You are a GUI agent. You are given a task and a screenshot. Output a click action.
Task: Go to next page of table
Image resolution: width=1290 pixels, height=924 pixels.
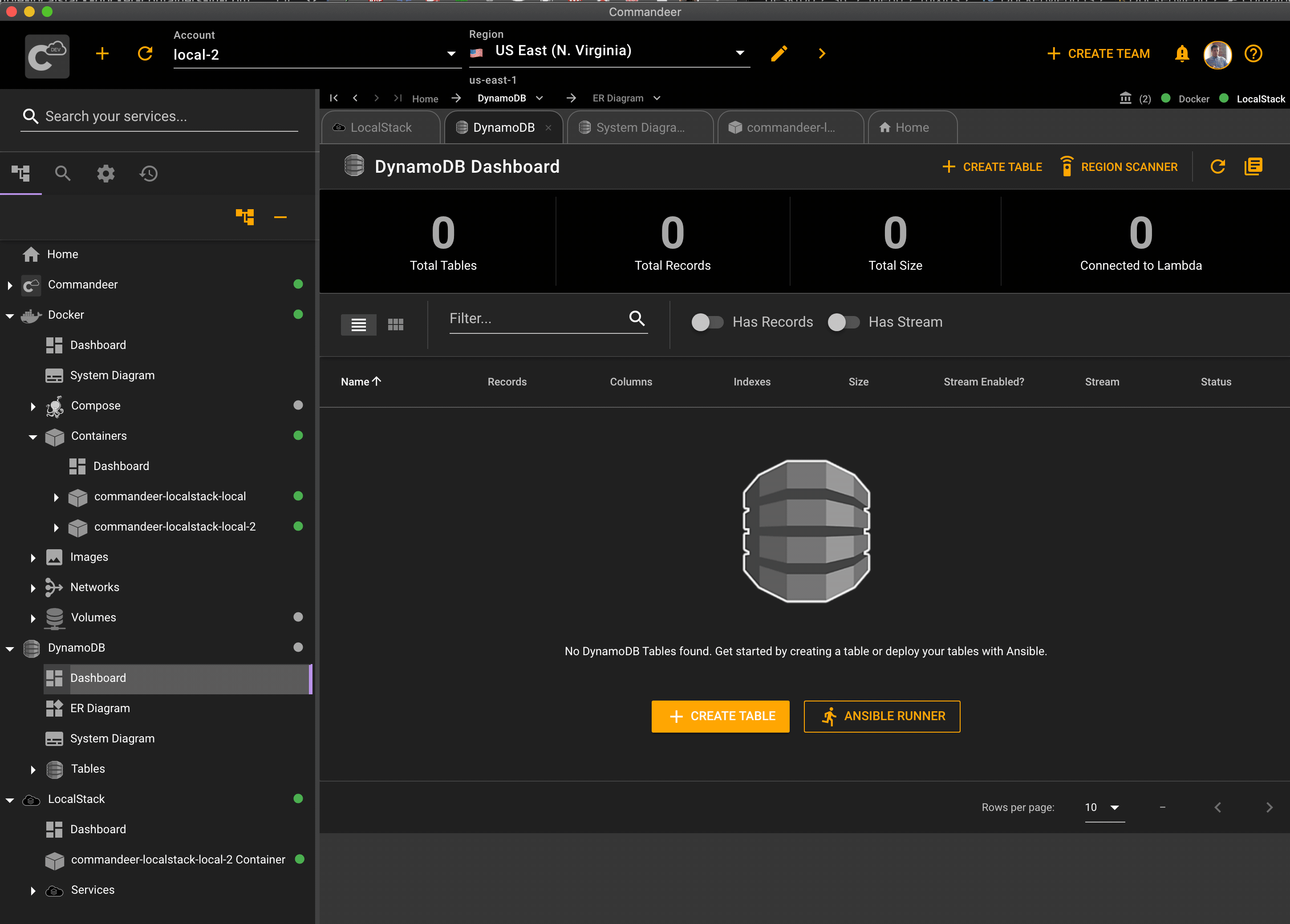click(x=1269, y=807)
